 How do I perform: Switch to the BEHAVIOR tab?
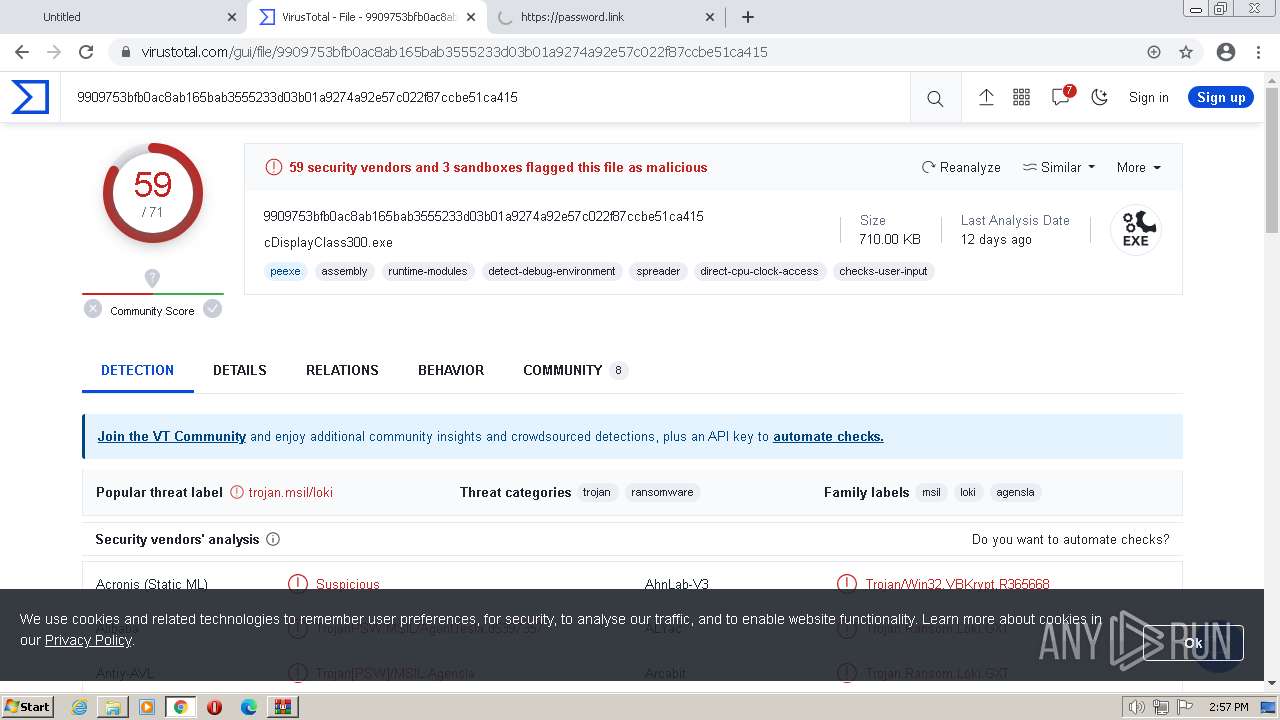pos(451,370)
